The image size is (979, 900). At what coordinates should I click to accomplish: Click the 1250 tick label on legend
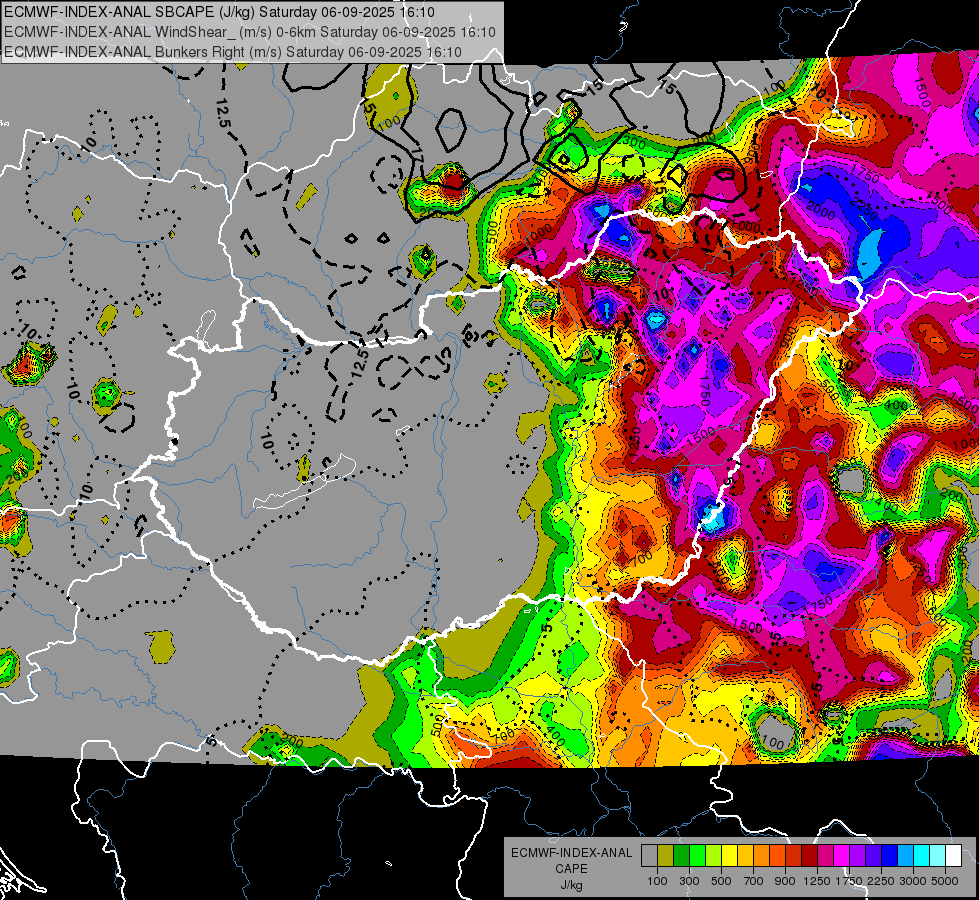tap(817, 881)
